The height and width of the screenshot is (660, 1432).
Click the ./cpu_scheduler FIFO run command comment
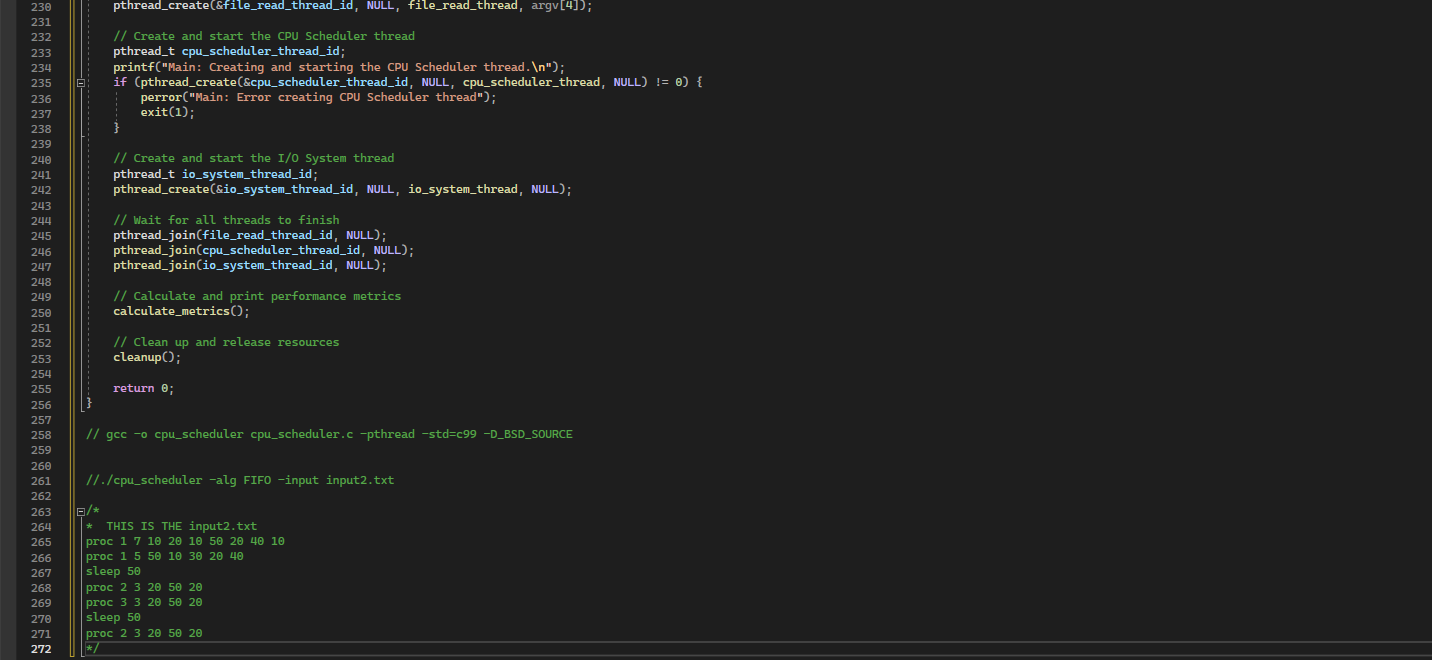point(240,479)
